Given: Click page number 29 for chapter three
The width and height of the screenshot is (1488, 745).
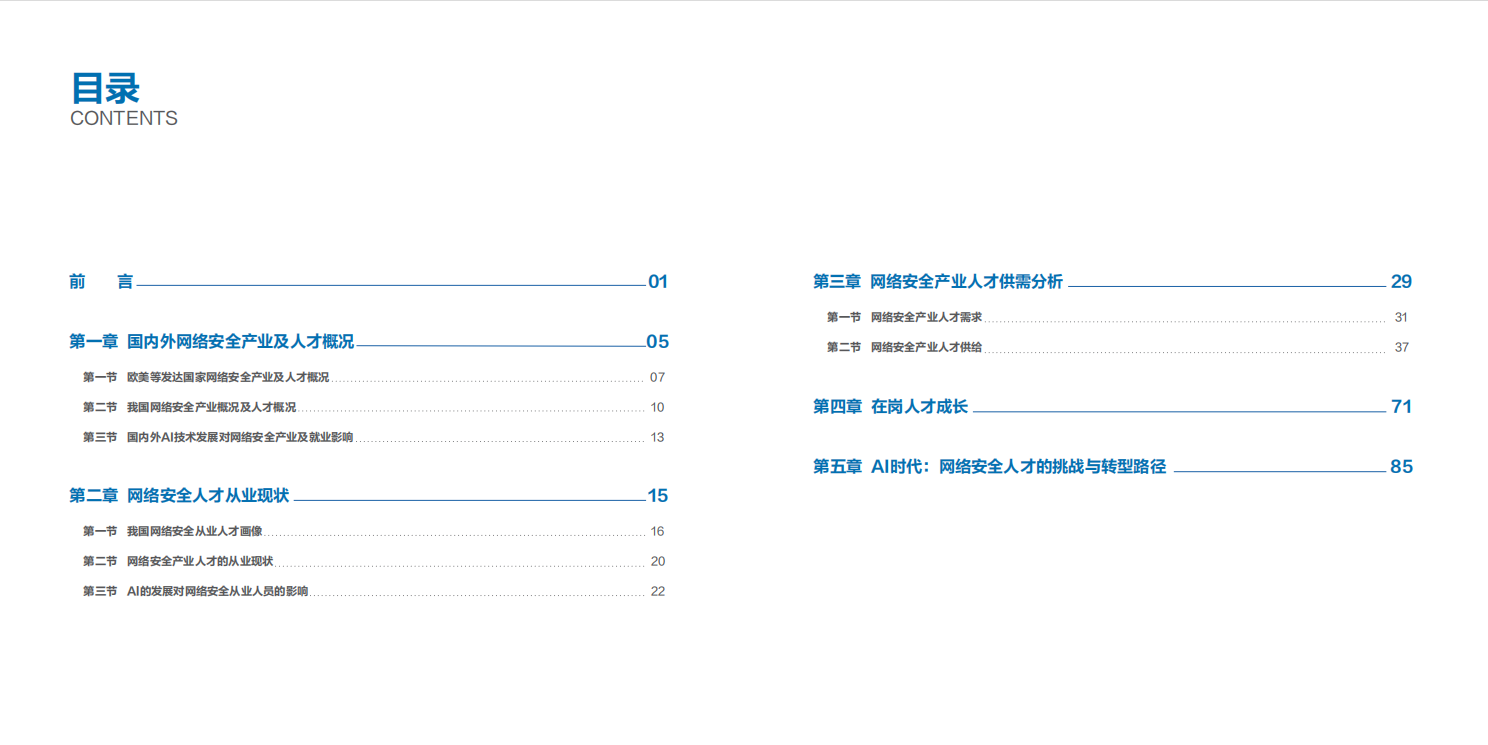Looking at the screenshot, I should pos(1401,281).
